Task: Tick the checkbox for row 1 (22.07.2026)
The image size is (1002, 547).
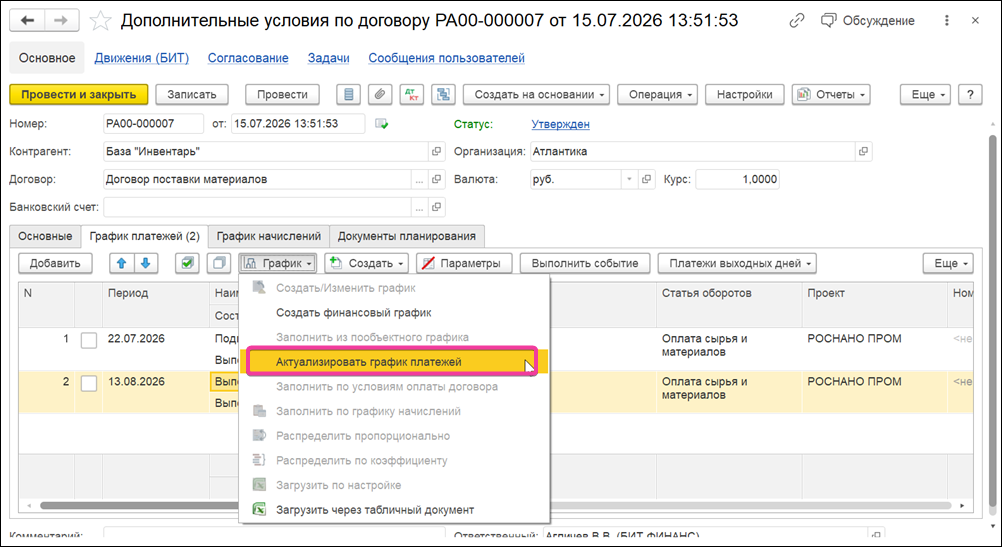Action: coord(89,340)
